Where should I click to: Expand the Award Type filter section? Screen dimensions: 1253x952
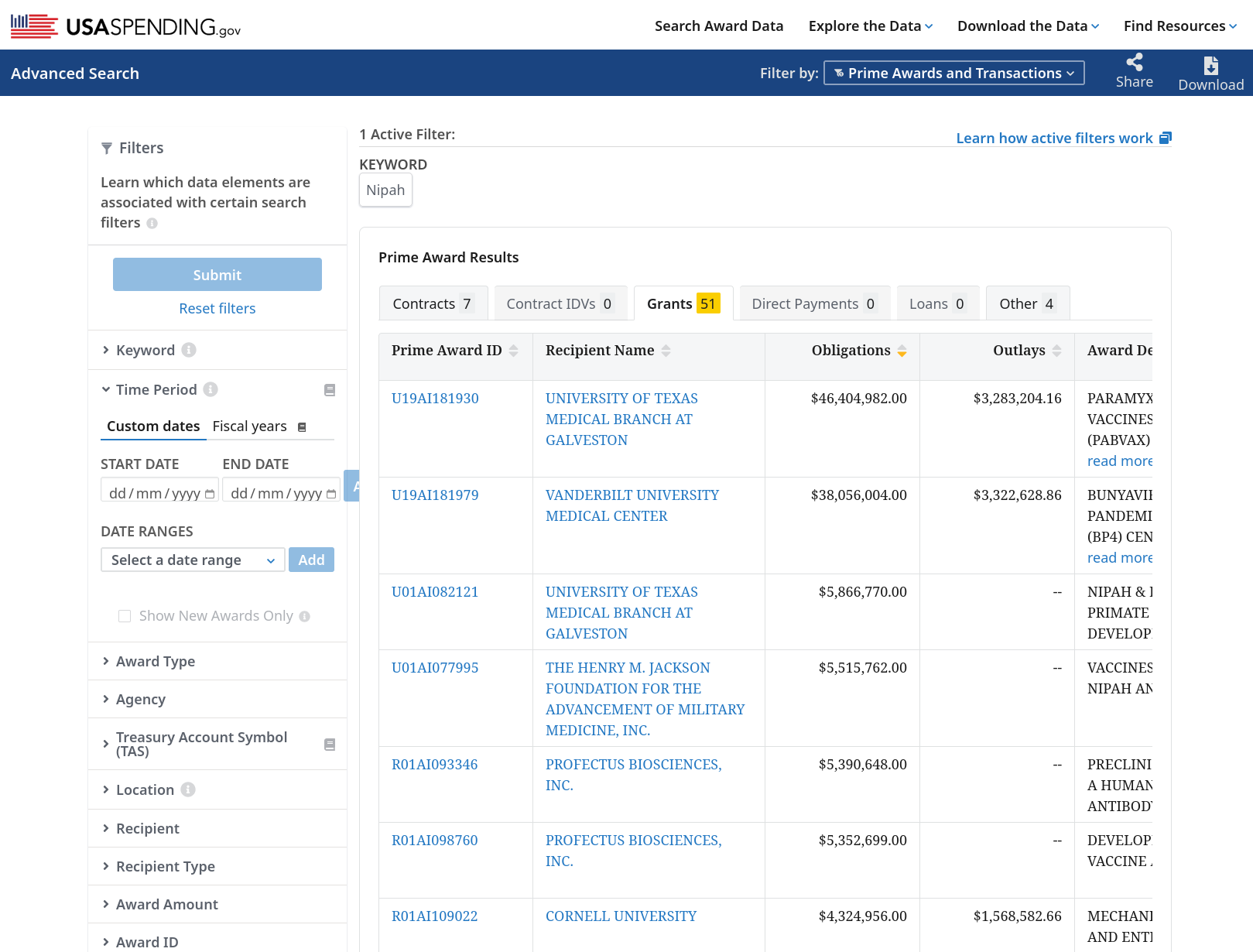[156, 662]
